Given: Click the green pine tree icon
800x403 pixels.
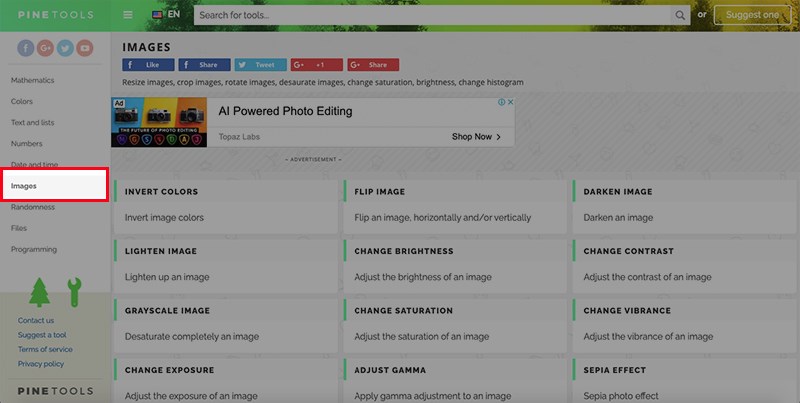Looking at the screenshot, I should [39, 292].
